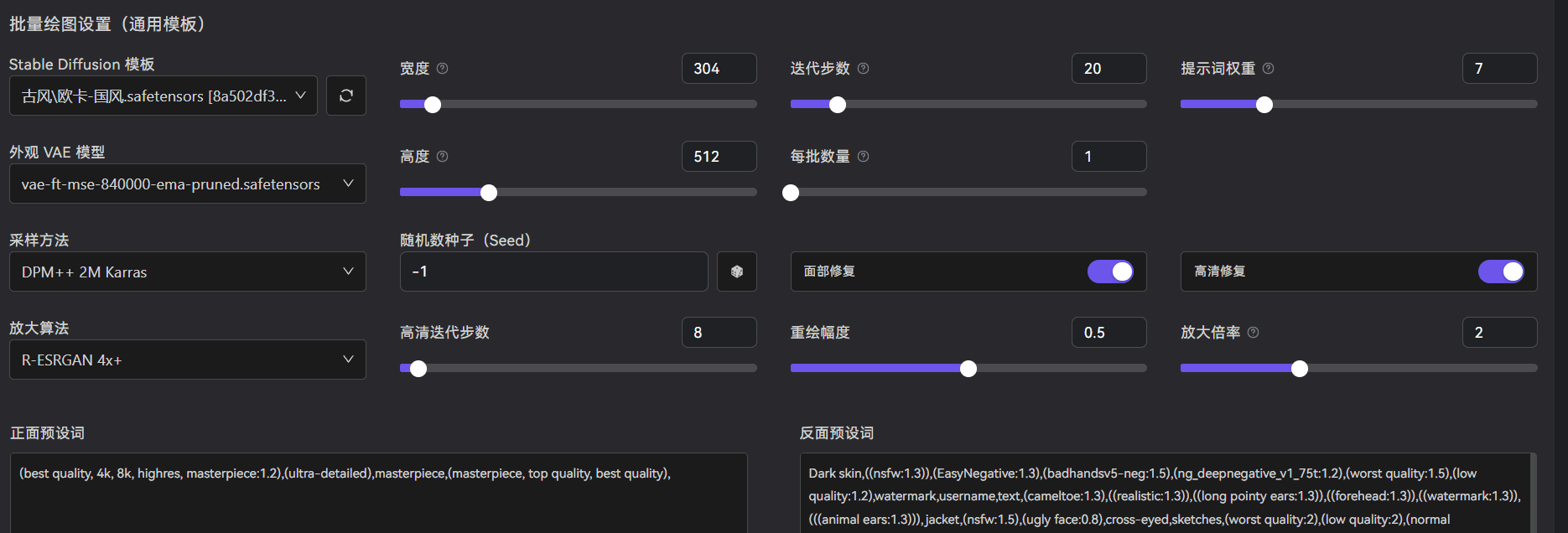Expand the 放大算法 R-ESRGAN 4x+ dropdown
1568x533 pixels.
click(187, 360)
